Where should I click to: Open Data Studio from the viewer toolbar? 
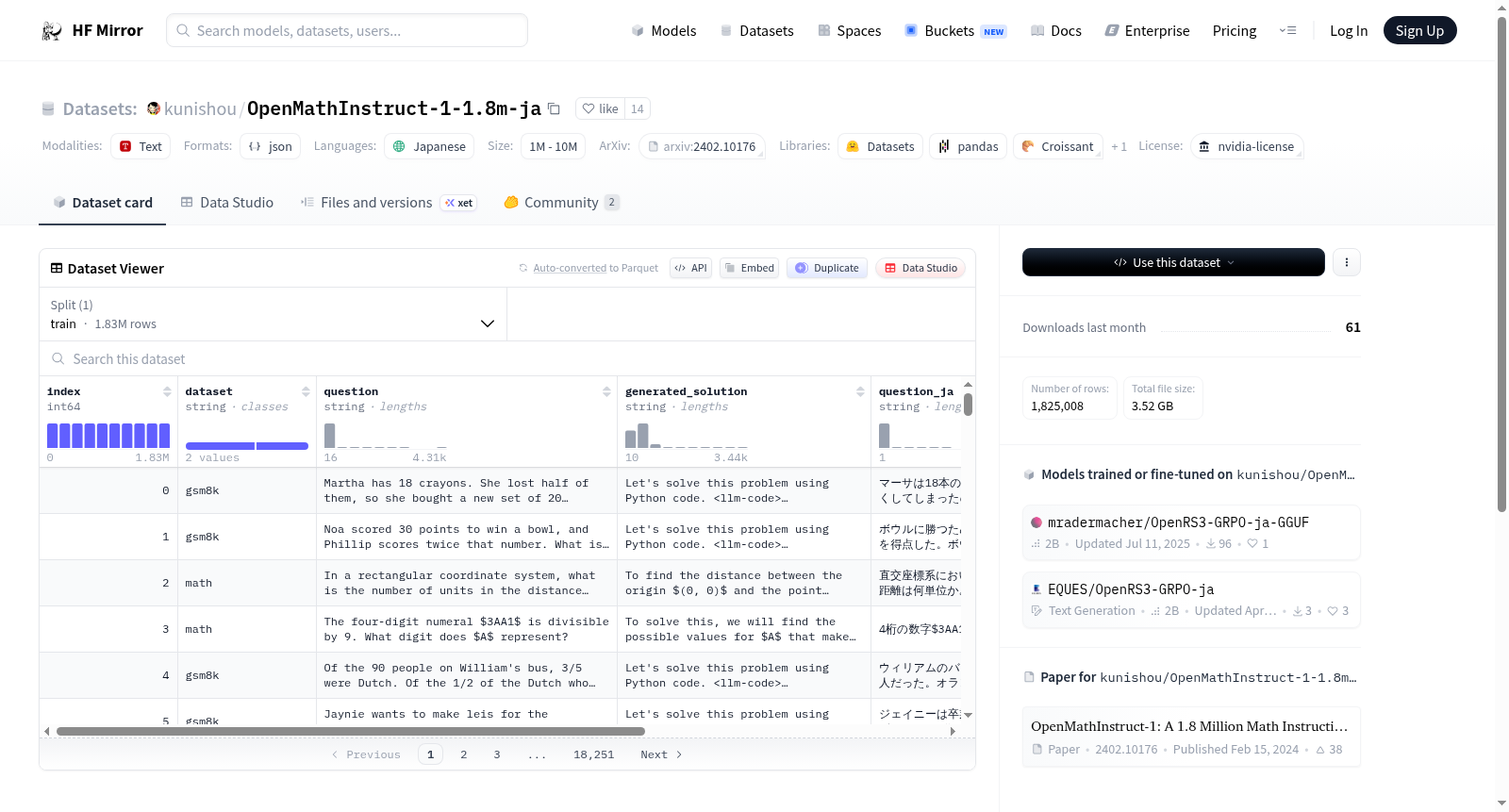(920, 268)
